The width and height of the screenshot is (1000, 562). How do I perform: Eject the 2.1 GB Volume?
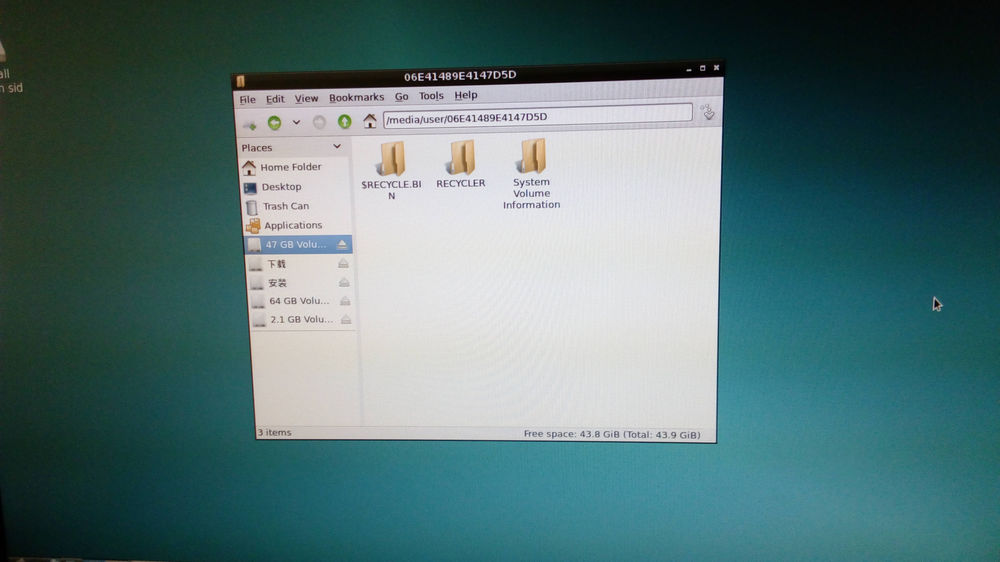[346, 319]
